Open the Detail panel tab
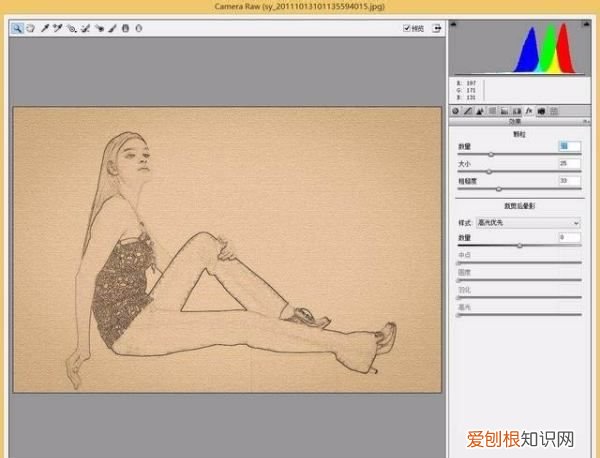This screenshot has width=600, height=458. click(480, 111)
